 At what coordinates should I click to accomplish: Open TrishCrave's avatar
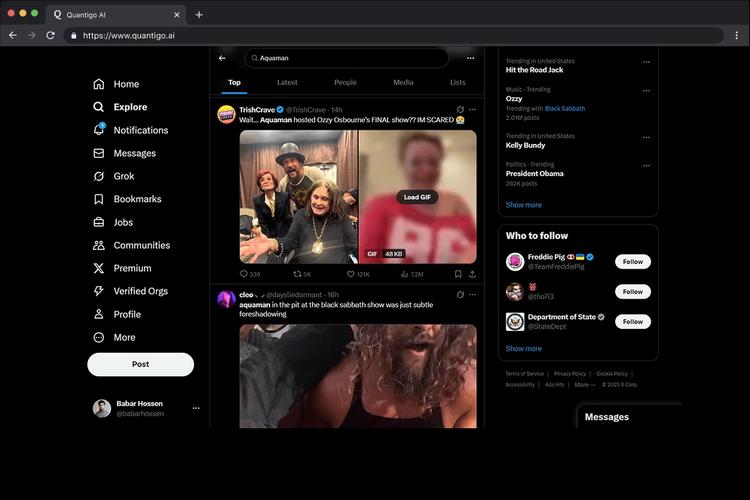coord(226,115)
